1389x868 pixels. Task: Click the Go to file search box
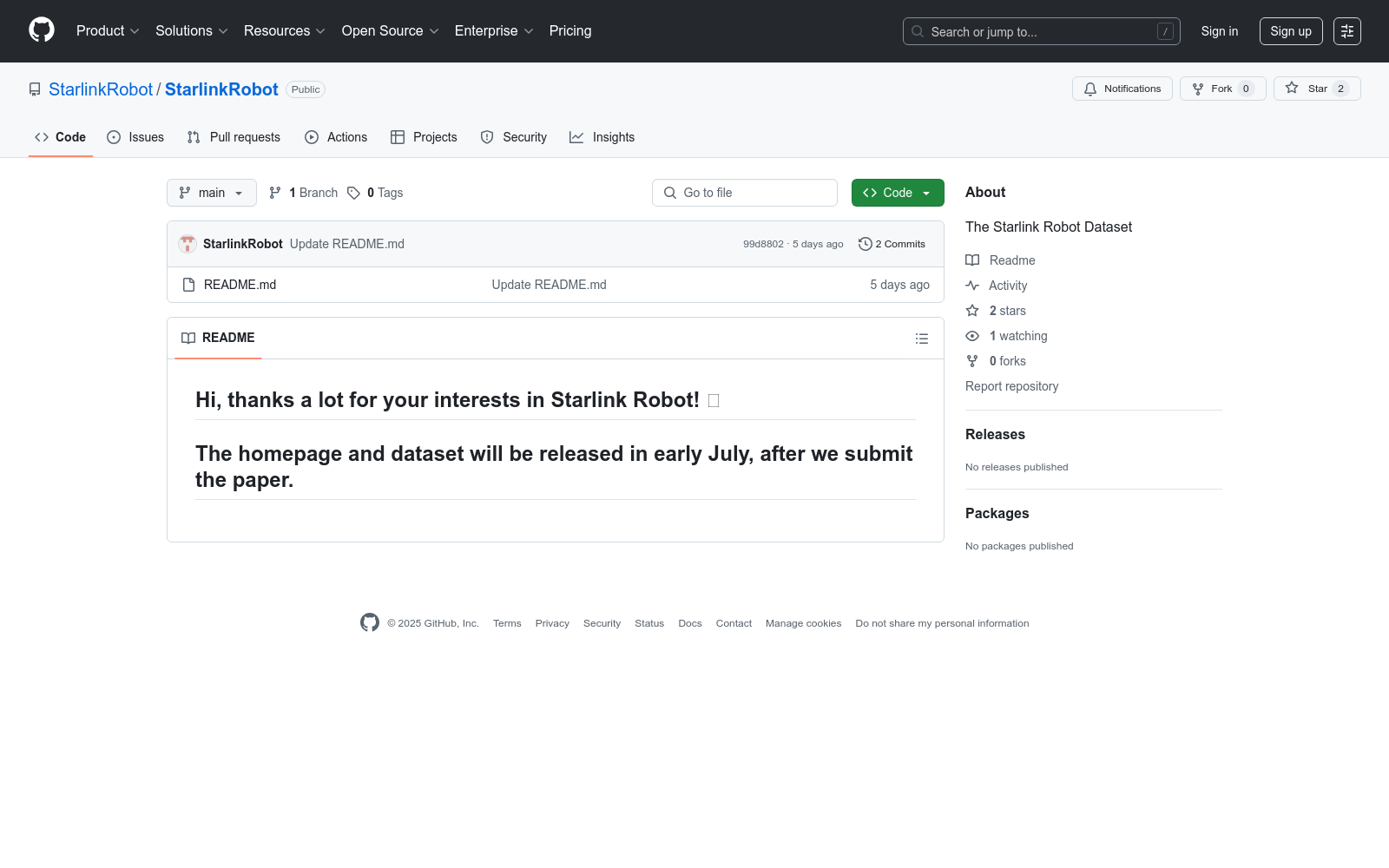745,193
